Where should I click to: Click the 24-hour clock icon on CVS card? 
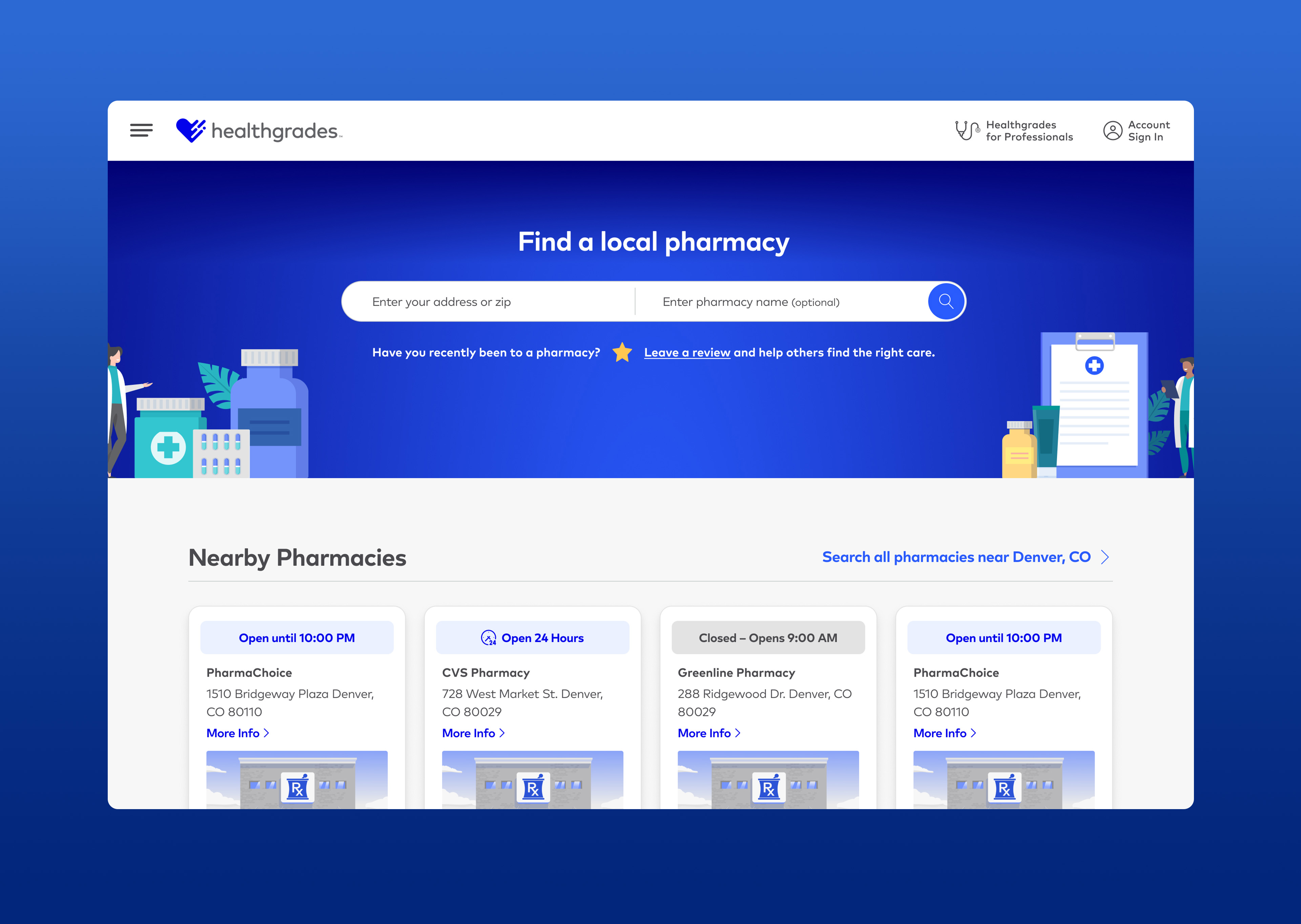click(x=488, y=638)
